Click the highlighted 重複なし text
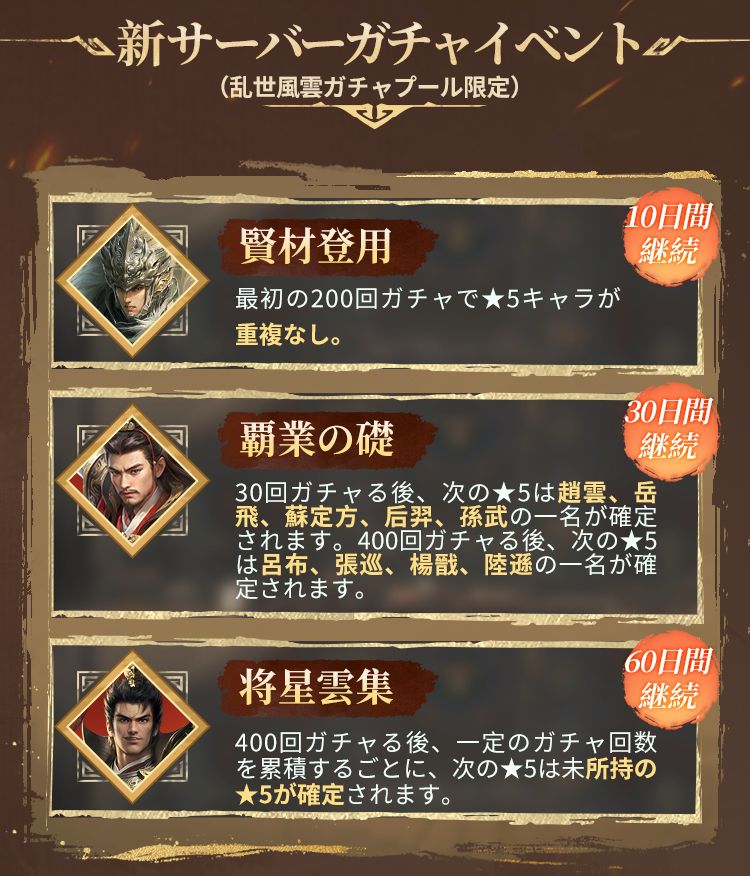Screen dimensions: 750x876 click(288, 335)
